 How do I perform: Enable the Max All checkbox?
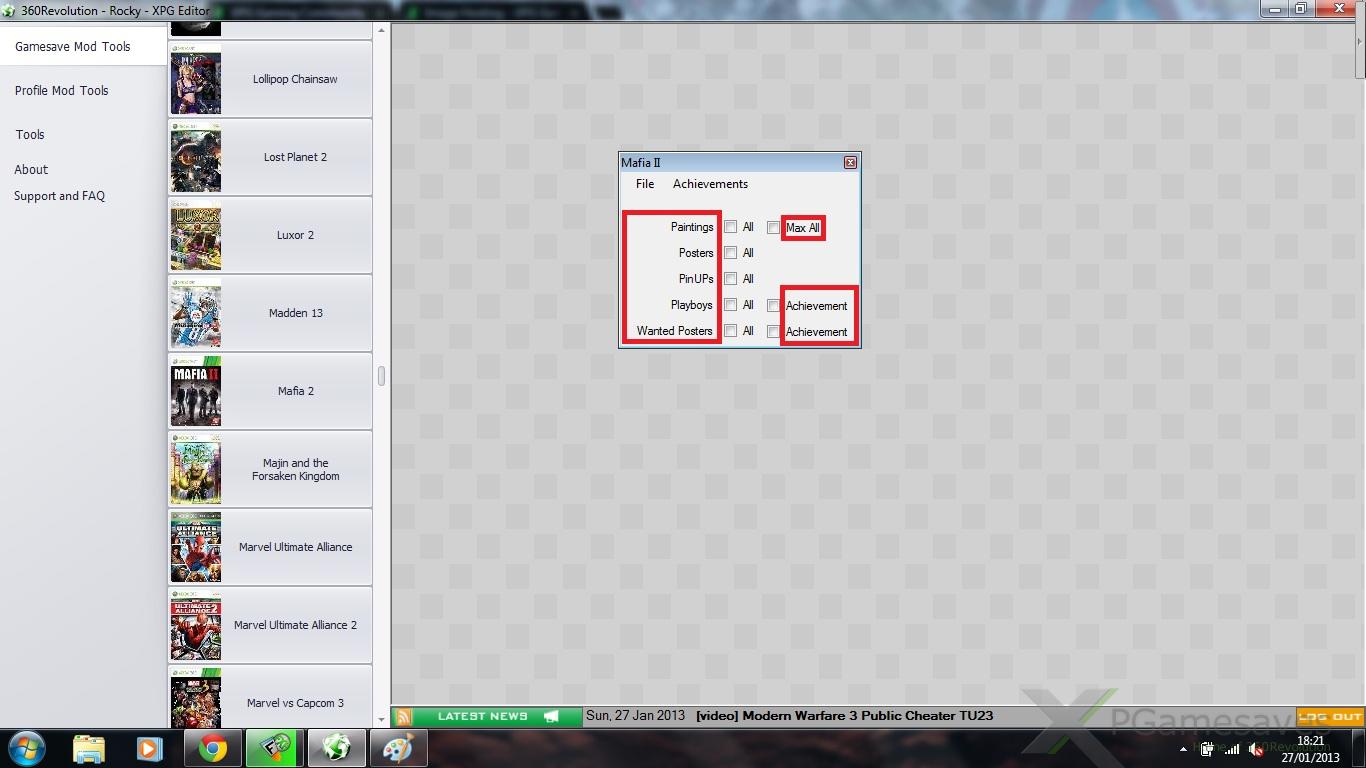coord(773,228)
